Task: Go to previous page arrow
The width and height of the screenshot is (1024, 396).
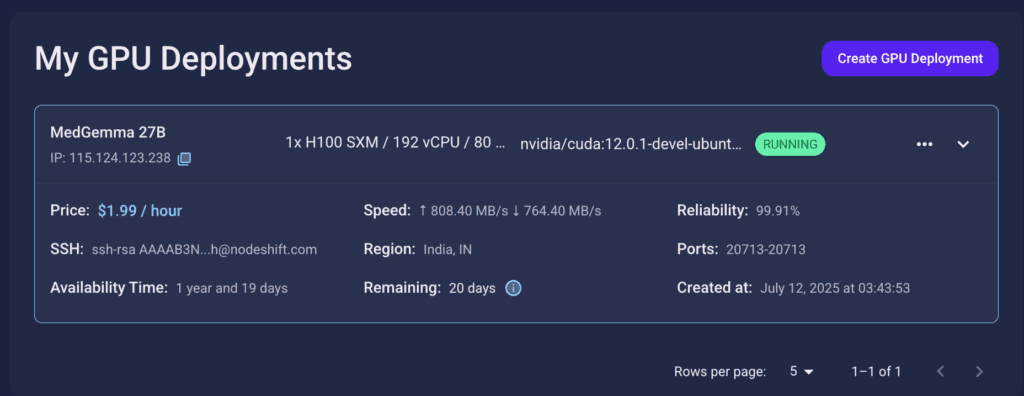Action: point(940,372)
